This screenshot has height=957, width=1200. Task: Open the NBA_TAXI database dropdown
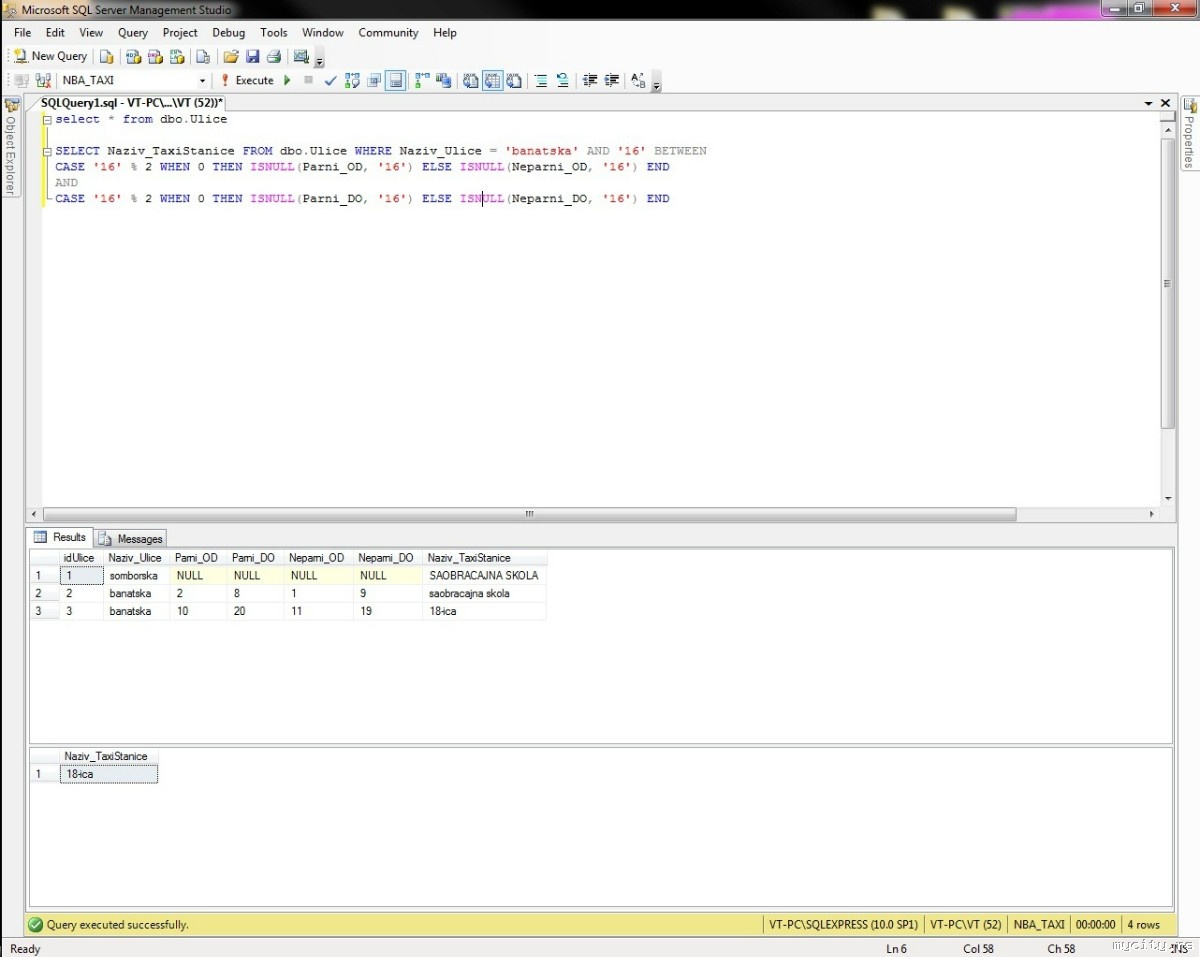point(202,80)
